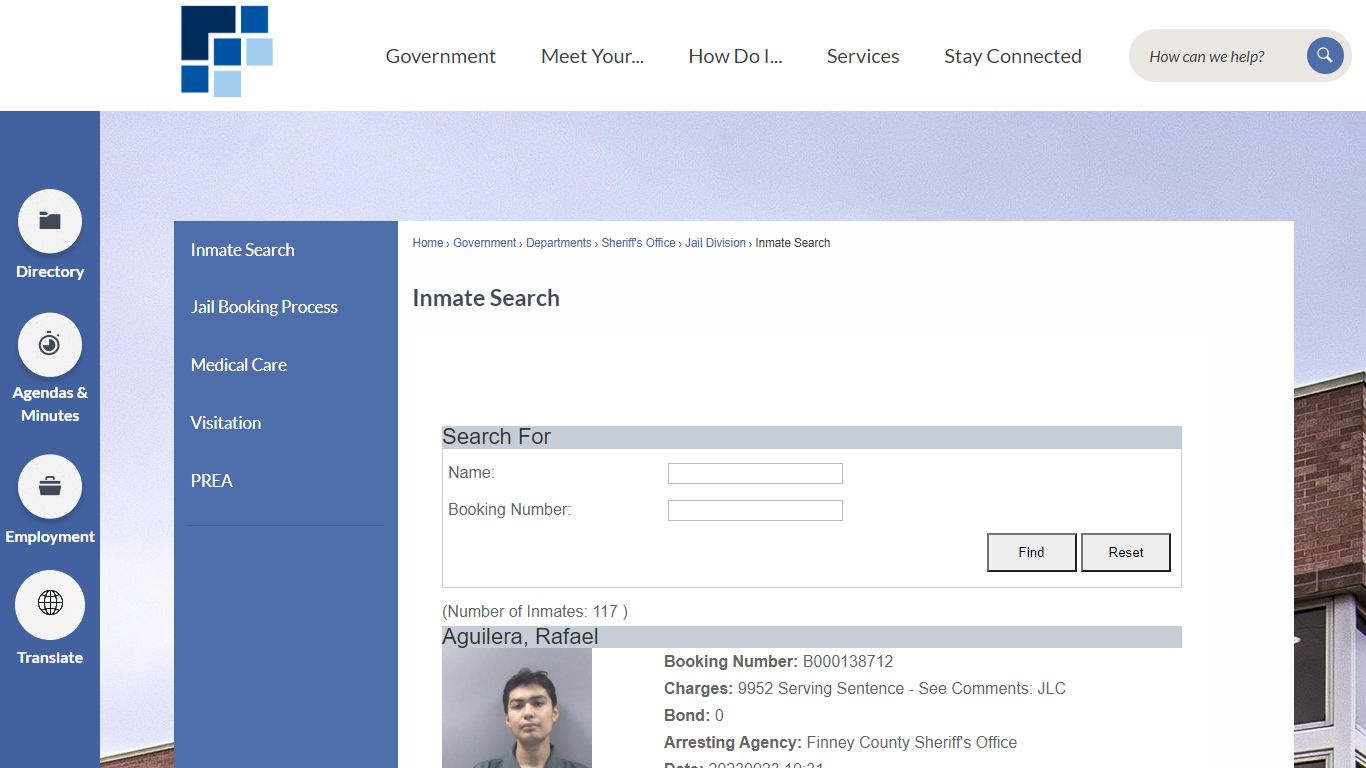Open the Employment briefcase icon
The image size is (1366, 768).
pyautogui.click(x=50, y=487)
